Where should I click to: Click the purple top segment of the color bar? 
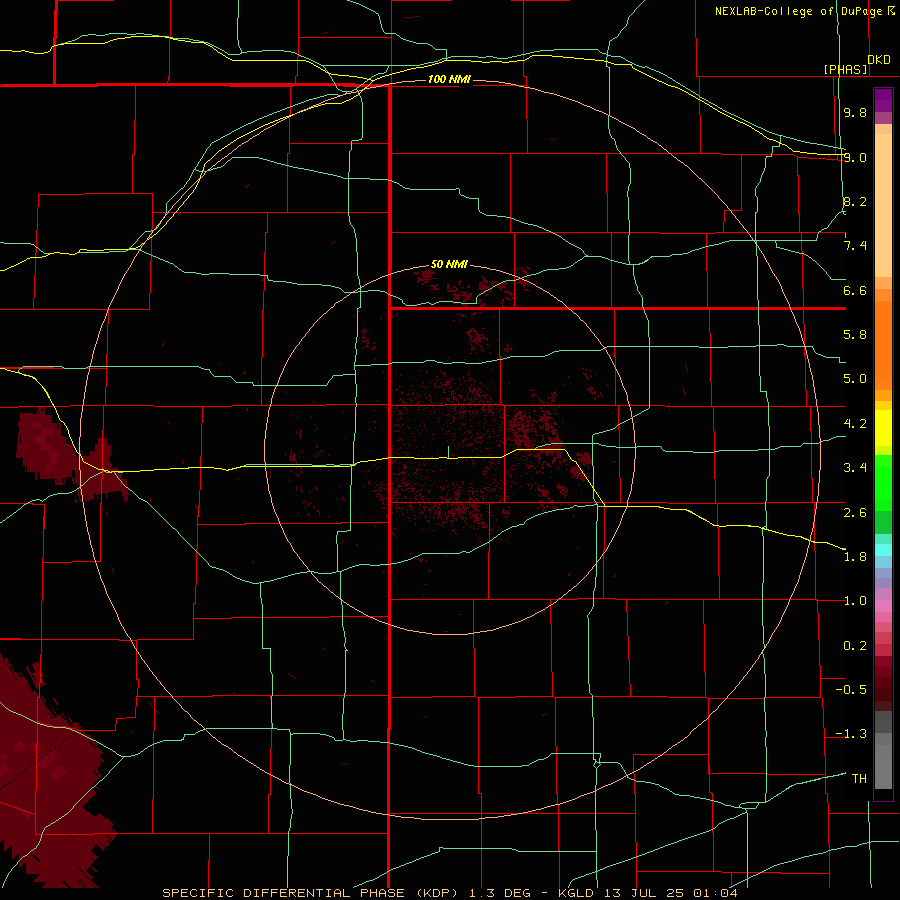point(883,100)
